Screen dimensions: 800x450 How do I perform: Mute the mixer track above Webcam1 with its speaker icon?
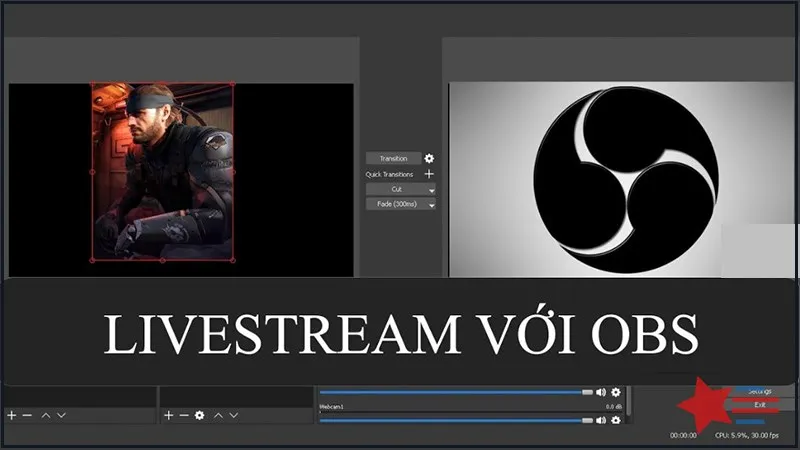[x=601, y=392]
